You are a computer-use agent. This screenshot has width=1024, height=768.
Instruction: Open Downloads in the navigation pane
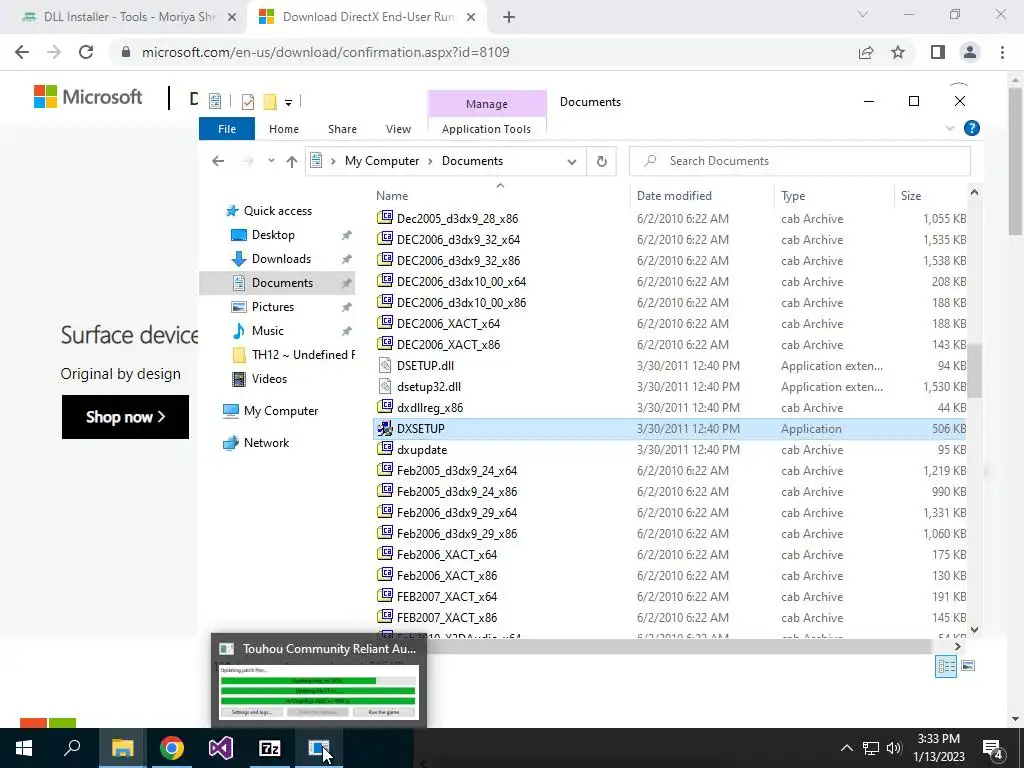point(281,259)
